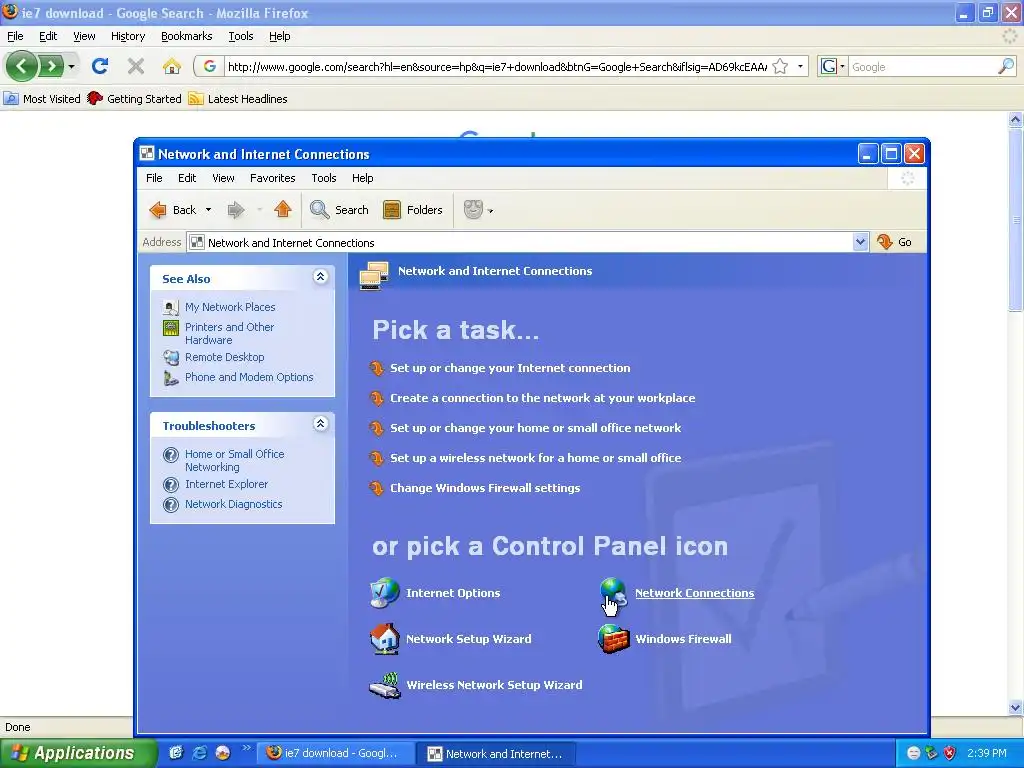Open Home or Small Office Networking troubleshooter
Screen dimensions: 1024x768
[x=234, y=460]
